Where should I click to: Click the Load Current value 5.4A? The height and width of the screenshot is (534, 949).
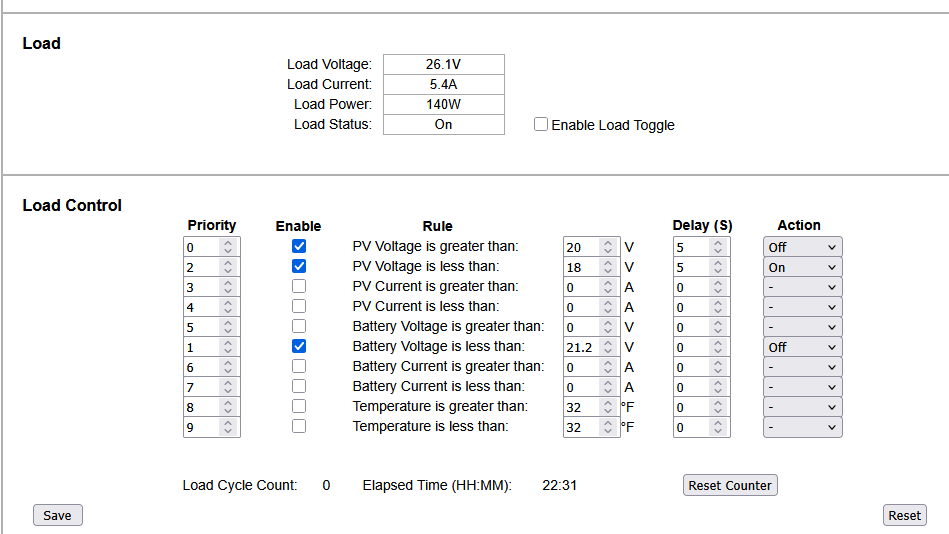point(444,84)
